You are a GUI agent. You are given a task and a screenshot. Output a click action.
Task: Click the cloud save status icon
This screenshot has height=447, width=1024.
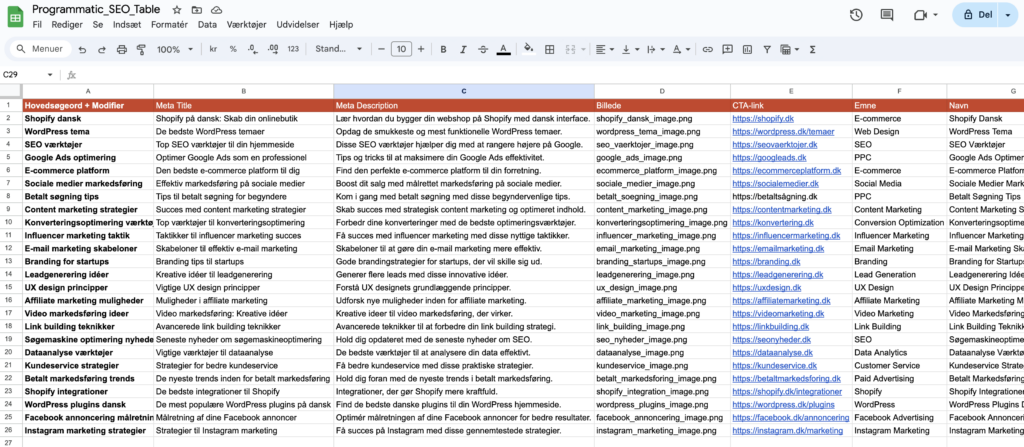[217, 10]
